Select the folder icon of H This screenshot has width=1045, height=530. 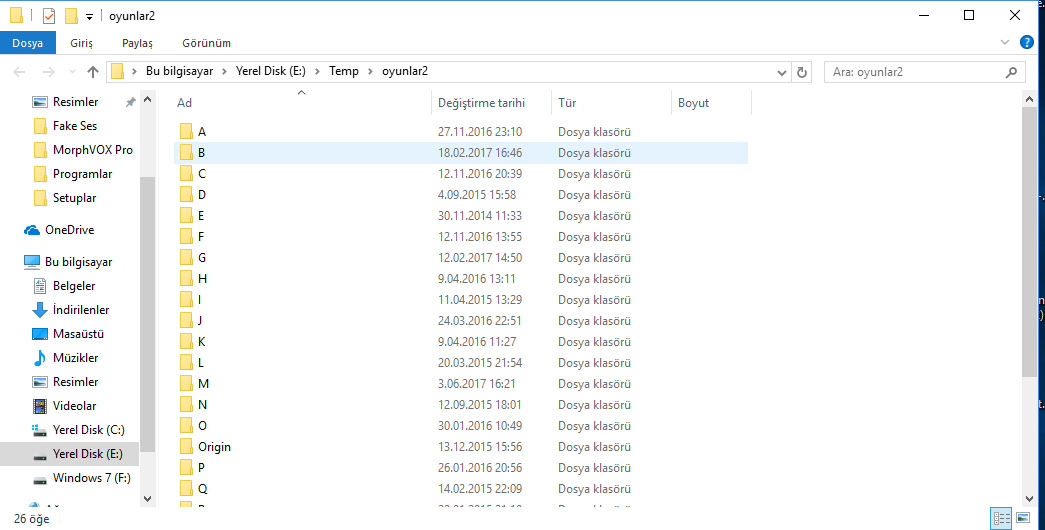(187, 279)
